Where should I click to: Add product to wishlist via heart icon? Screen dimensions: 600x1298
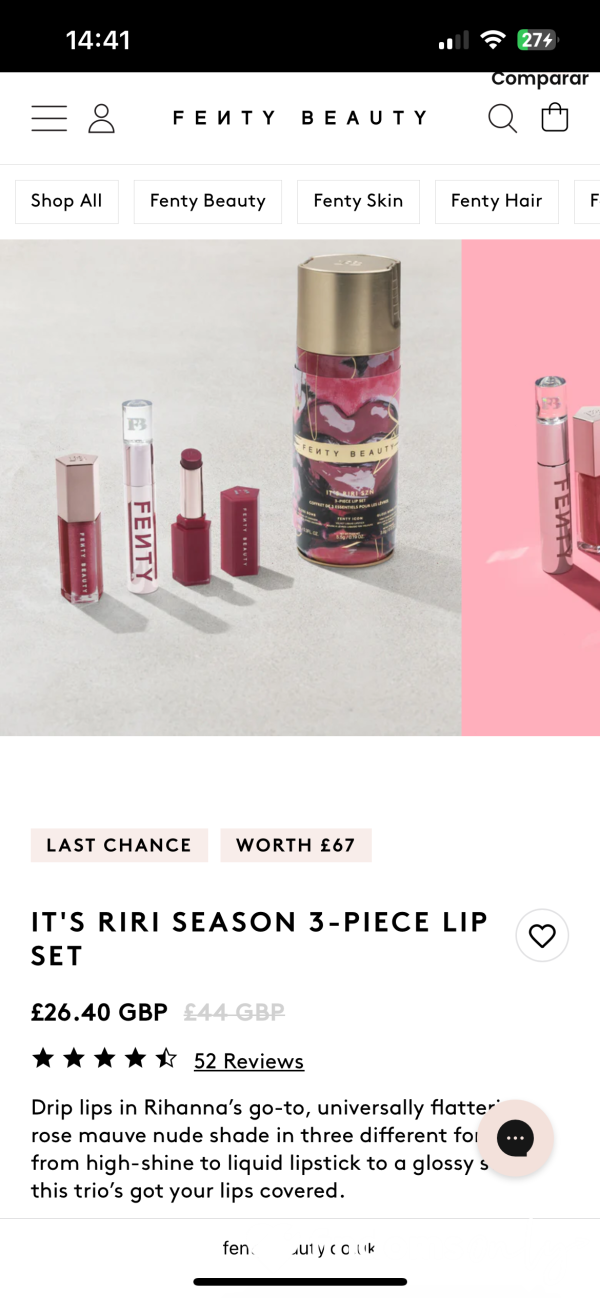click(542, 936)
